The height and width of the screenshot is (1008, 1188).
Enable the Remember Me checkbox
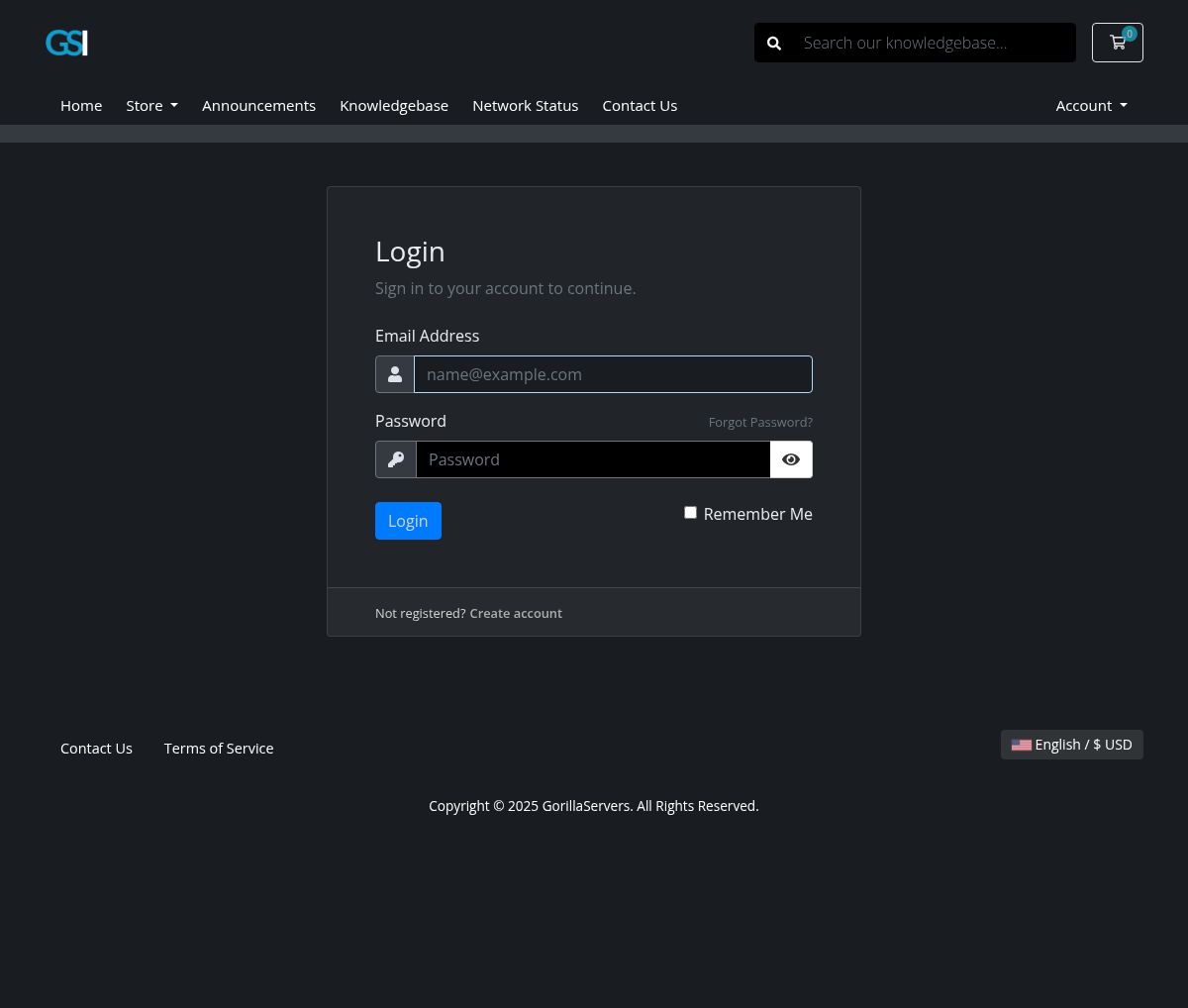pos(691,513)
